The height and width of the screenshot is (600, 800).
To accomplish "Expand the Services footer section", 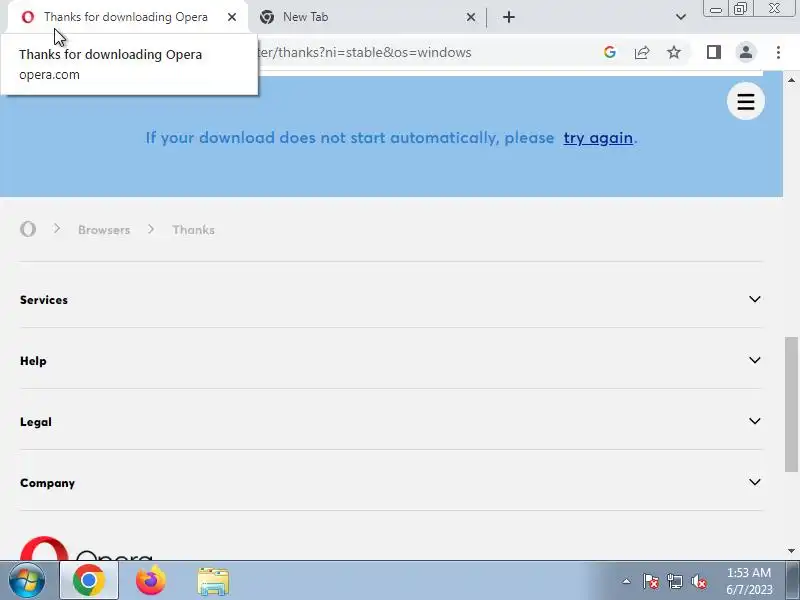I will (x=391, y=299).
